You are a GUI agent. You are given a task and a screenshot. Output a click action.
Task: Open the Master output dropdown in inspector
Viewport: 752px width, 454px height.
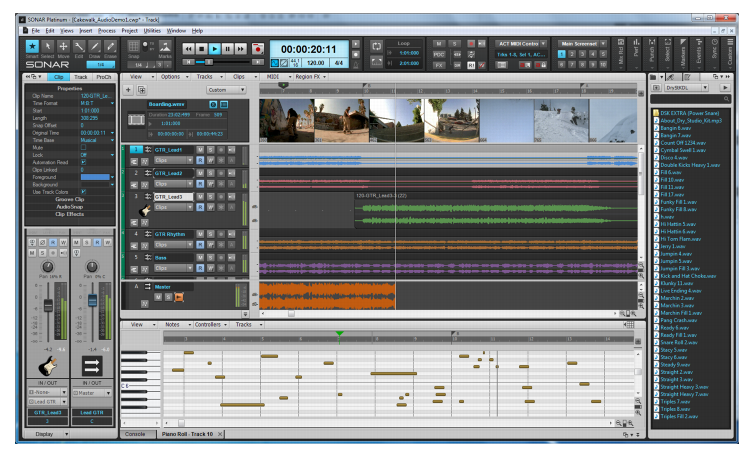(x=92, y=393)
